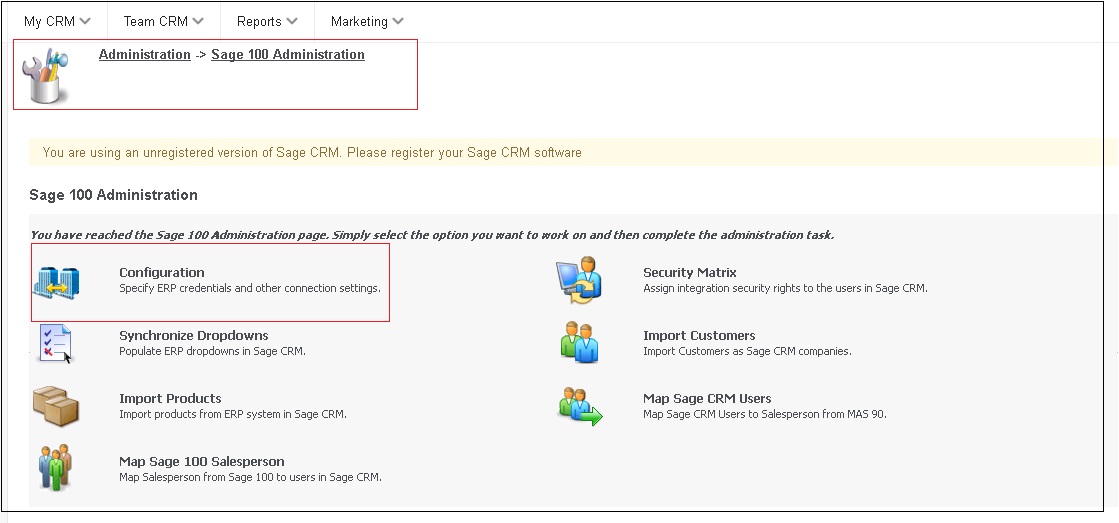Go to Administration breadcrumb link
Screen dimensions: 1119x523
point(145,54)
